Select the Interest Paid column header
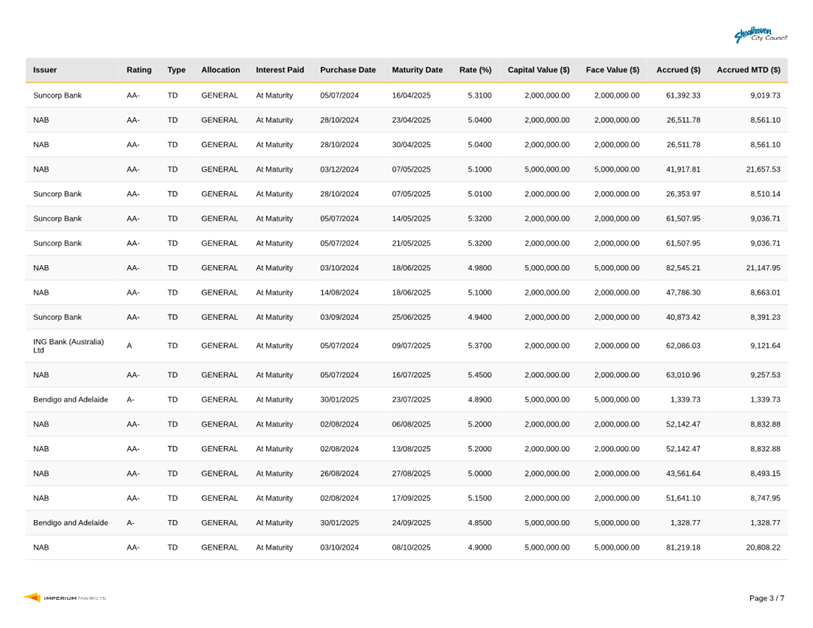The image size is (813, 628). [280, 70]
